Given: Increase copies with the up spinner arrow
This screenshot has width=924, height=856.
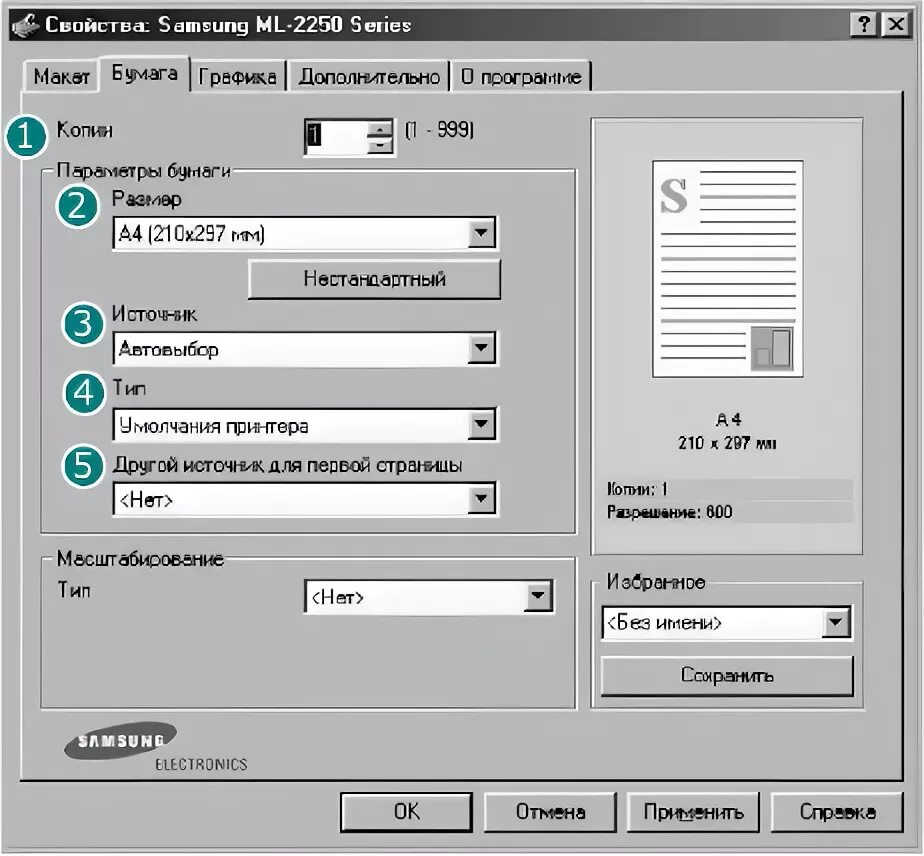Looking at the screenshot, I should tap(381, 128).
